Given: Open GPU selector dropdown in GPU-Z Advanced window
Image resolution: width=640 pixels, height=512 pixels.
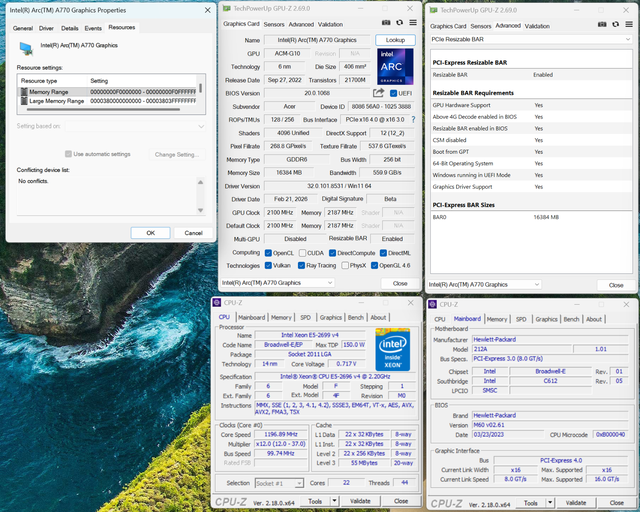Looking at the screenshot, I should pos(484,285).
